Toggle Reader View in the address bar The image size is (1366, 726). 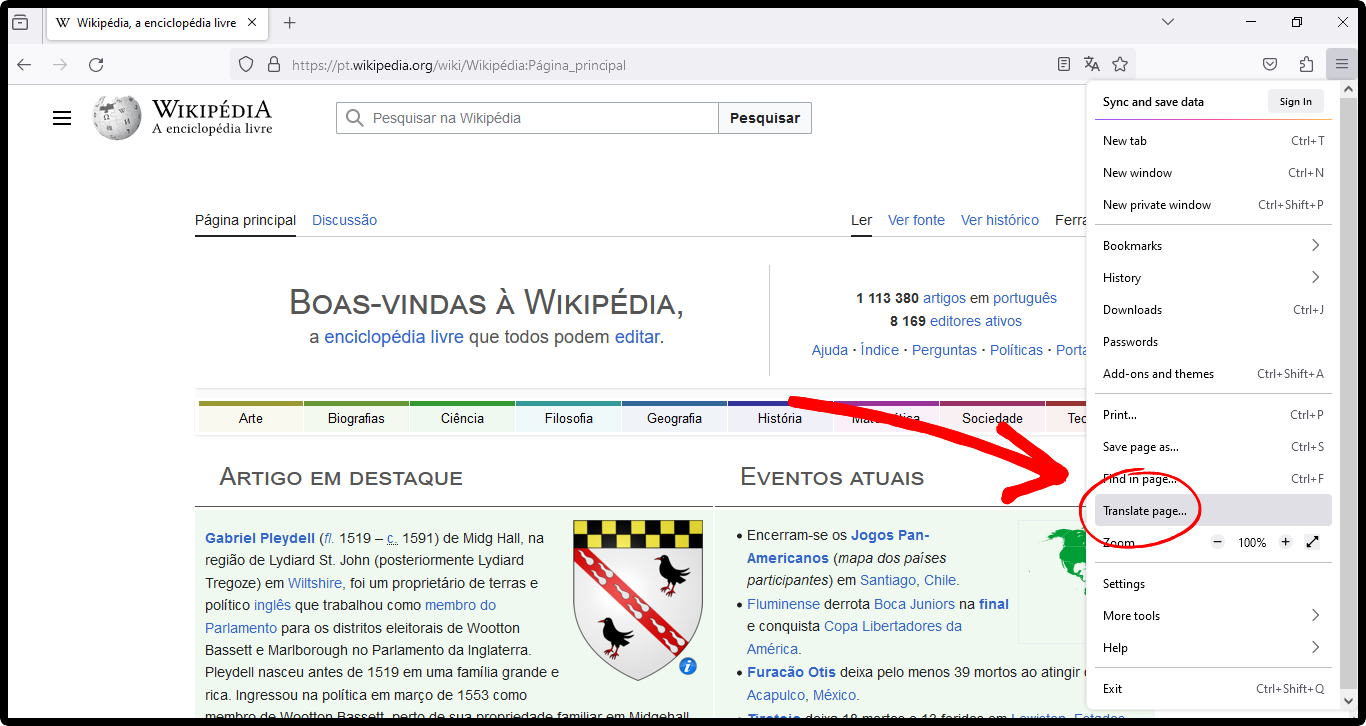pyautogui.click(x=1064, y=65)
